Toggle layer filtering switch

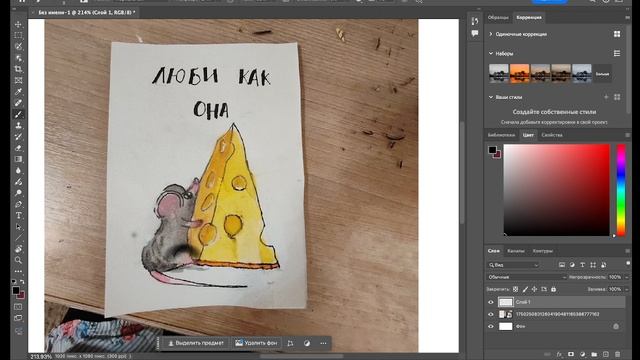(x=628, y=263)
